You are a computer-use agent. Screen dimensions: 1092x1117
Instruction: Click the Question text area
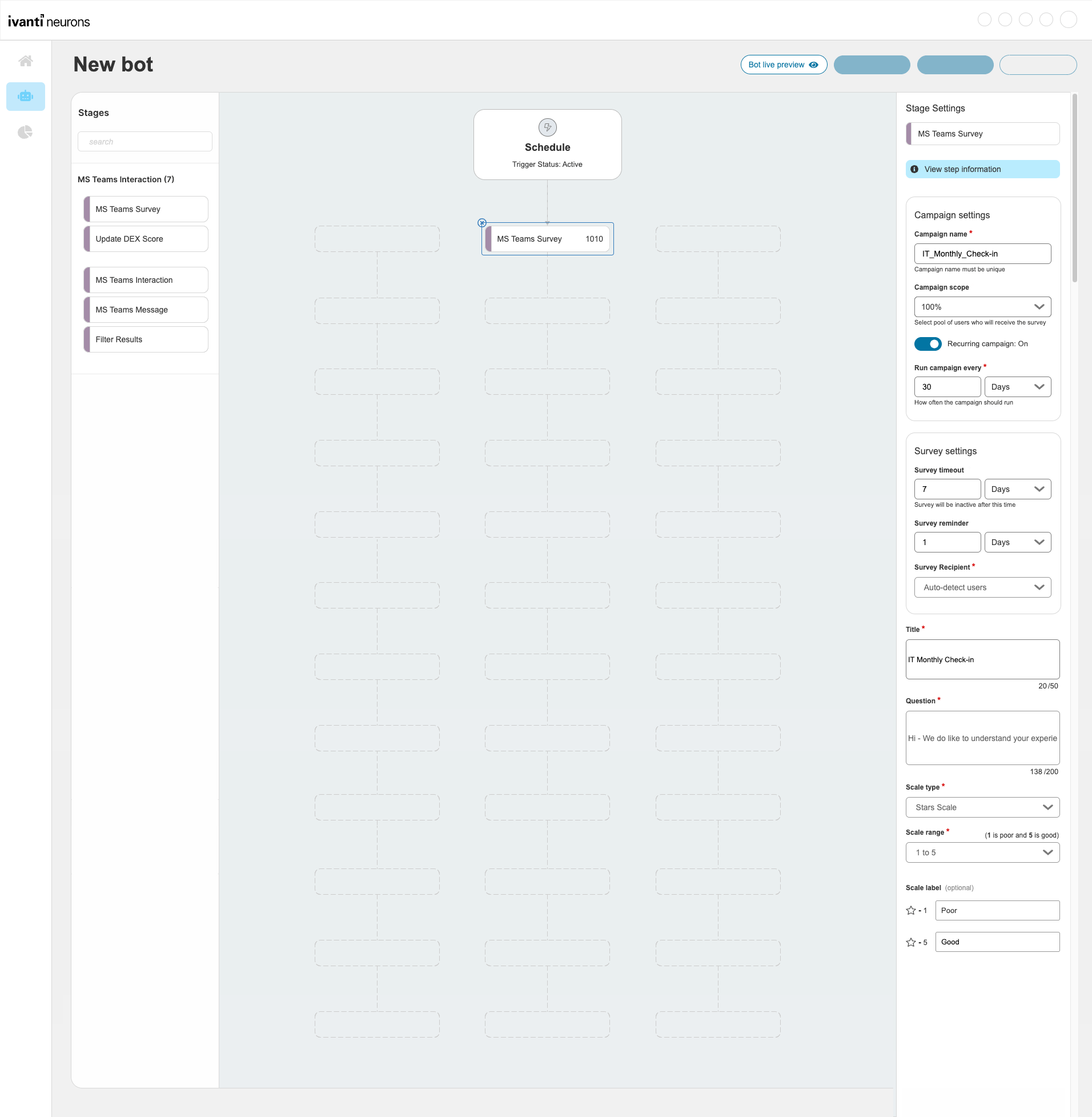982,738
